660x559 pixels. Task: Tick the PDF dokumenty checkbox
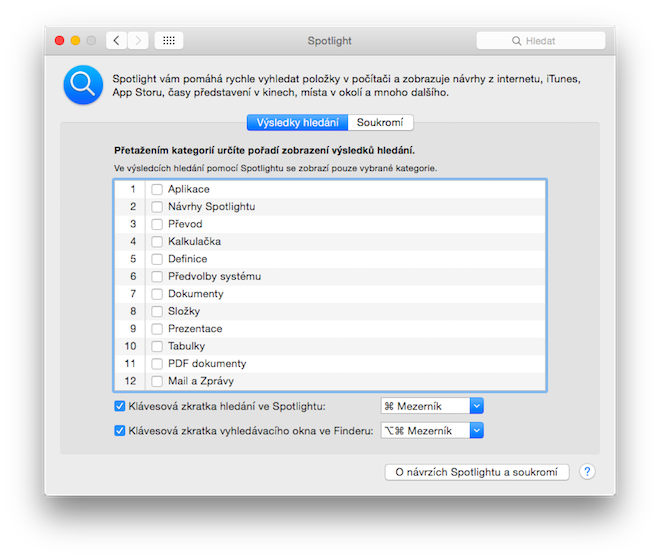(157, 364)
